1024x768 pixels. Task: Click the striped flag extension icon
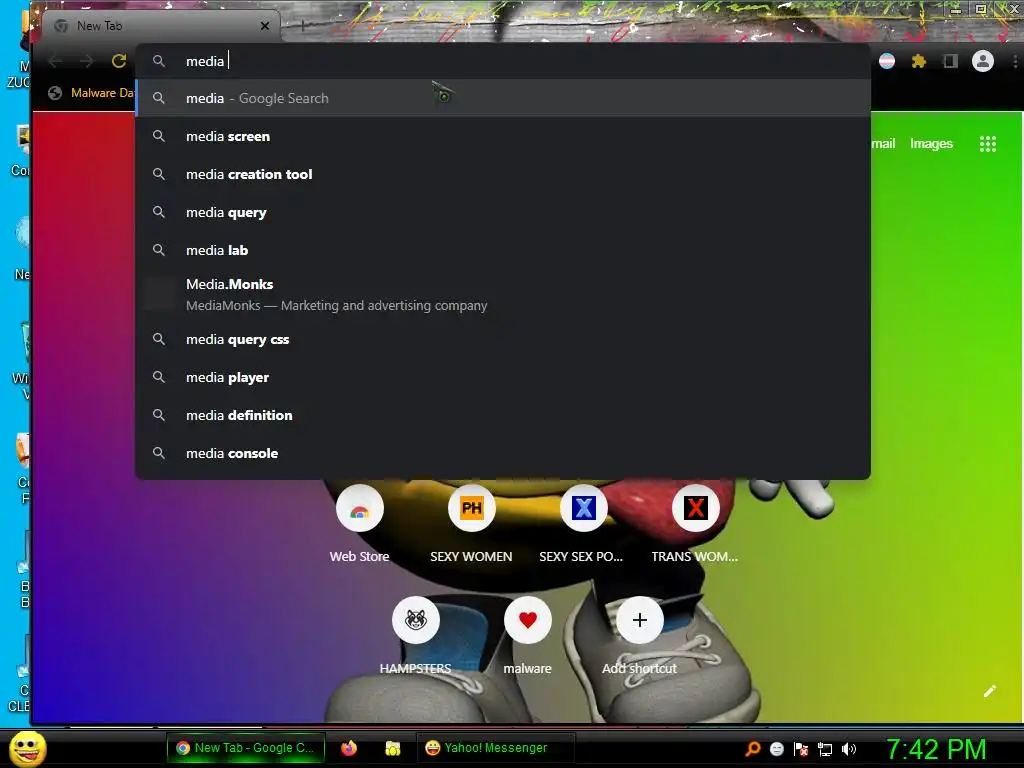point(887,61)
